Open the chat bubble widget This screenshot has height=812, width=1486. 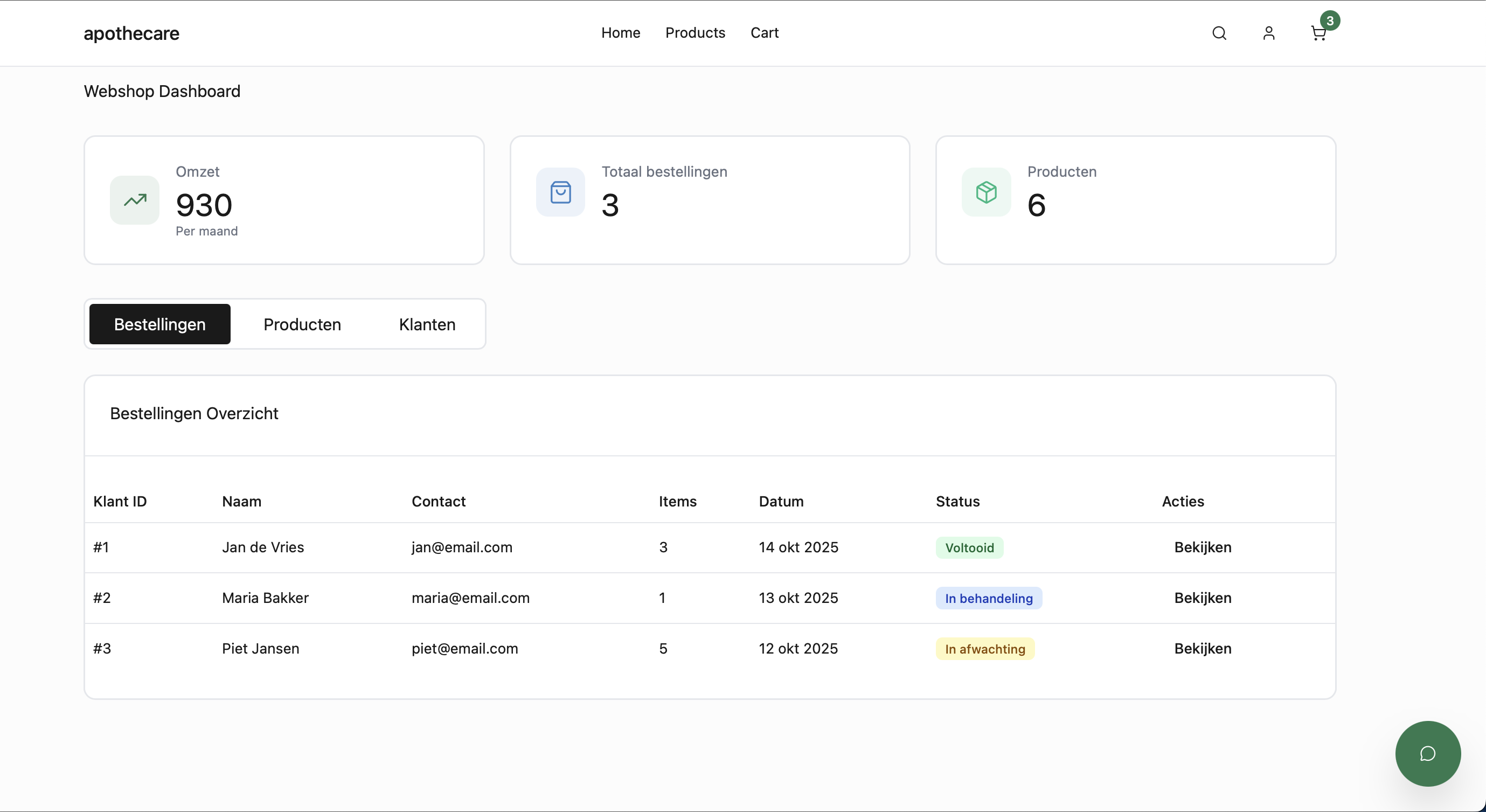pyautogui.click(x=1427, y=754)
